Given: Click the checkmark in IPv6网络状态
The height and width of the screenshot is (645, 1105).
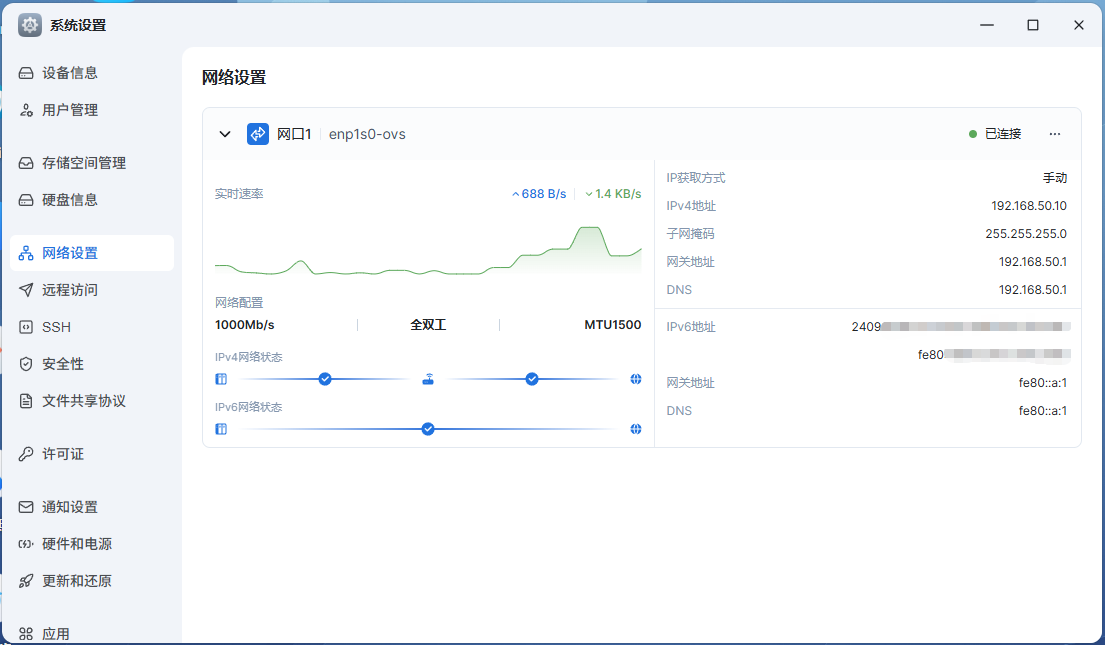Looking at the screenshot, I should coord(428,429).
